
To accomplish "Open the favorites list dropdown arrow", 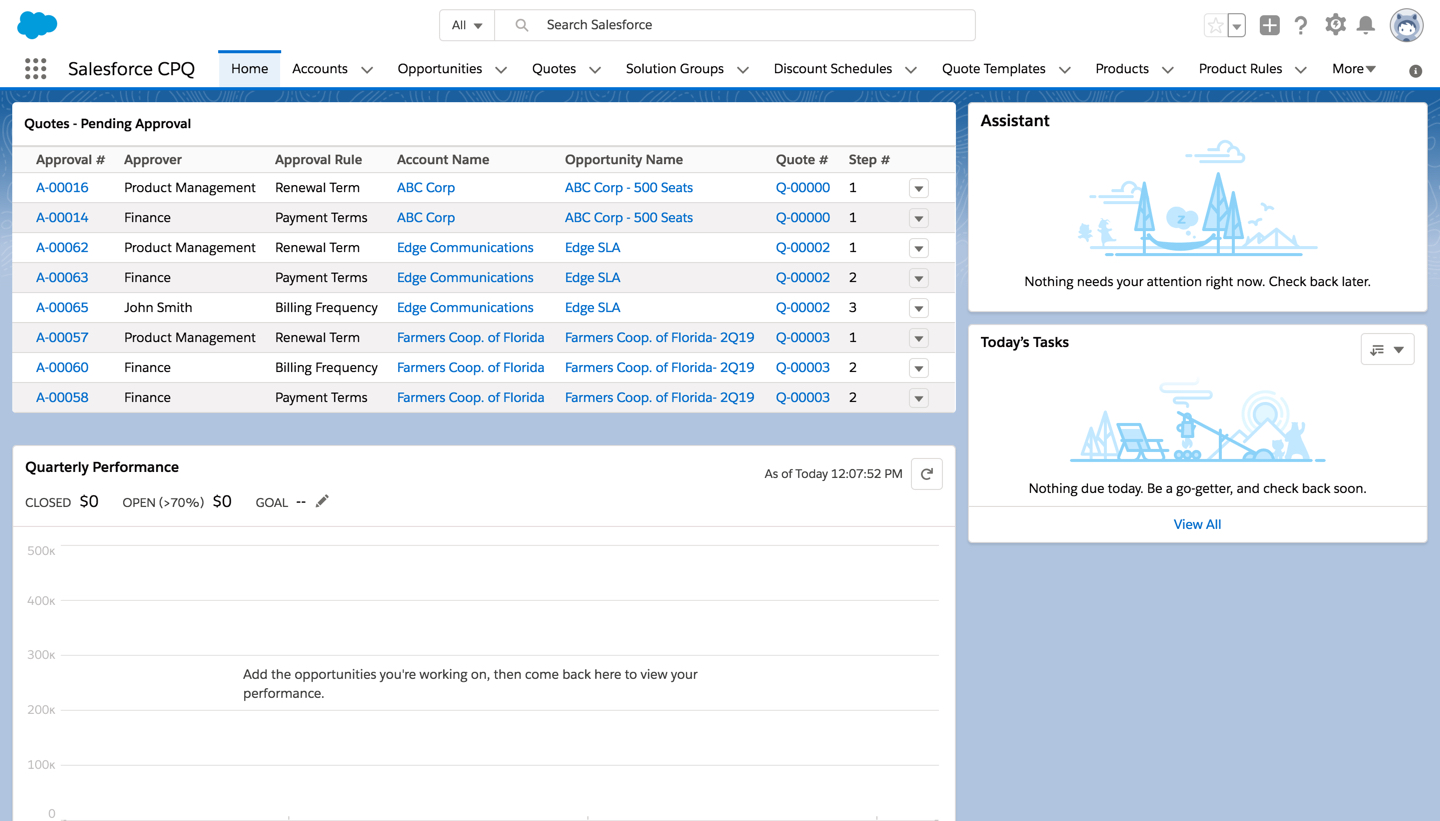I will coord(1237,26).
